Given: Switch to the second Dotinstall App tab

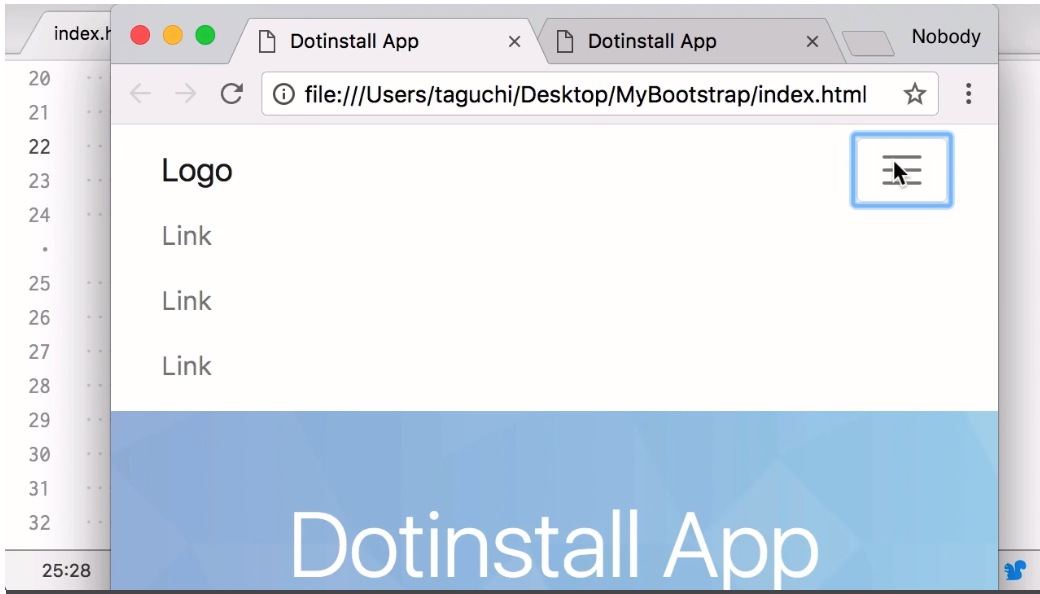Looking at the screenshot, I should 670,41.
